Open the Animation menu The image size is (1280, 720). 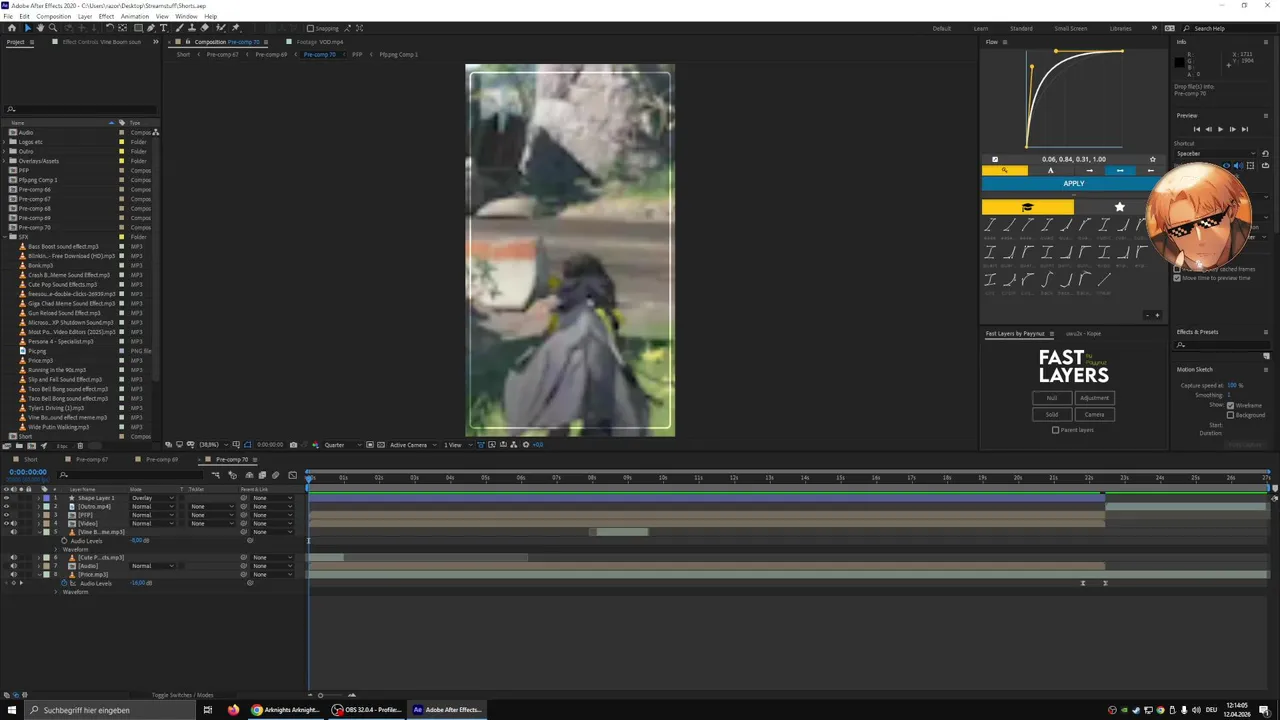(x=134, y=16)
